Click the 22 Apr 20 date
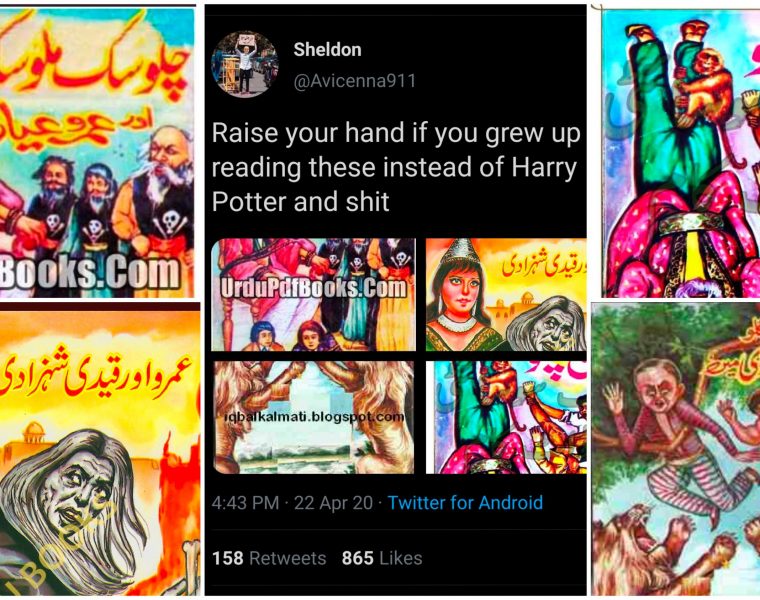The image size is (760, 600). coord(333,503)
